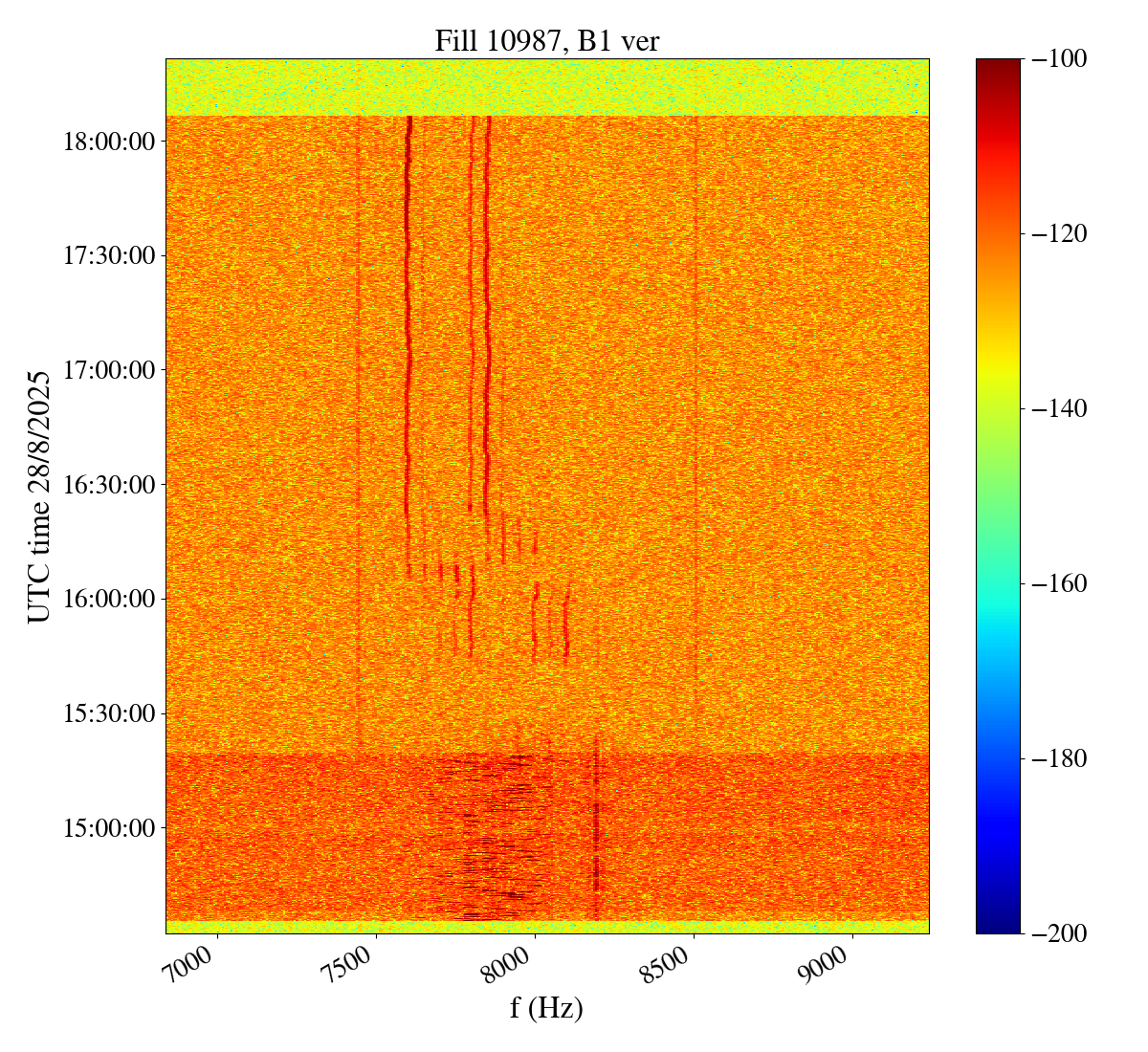The width and height of the screenshot is (1148, 1052).
Task: Select the 15:00:00 time tick label
Action: 108,827
